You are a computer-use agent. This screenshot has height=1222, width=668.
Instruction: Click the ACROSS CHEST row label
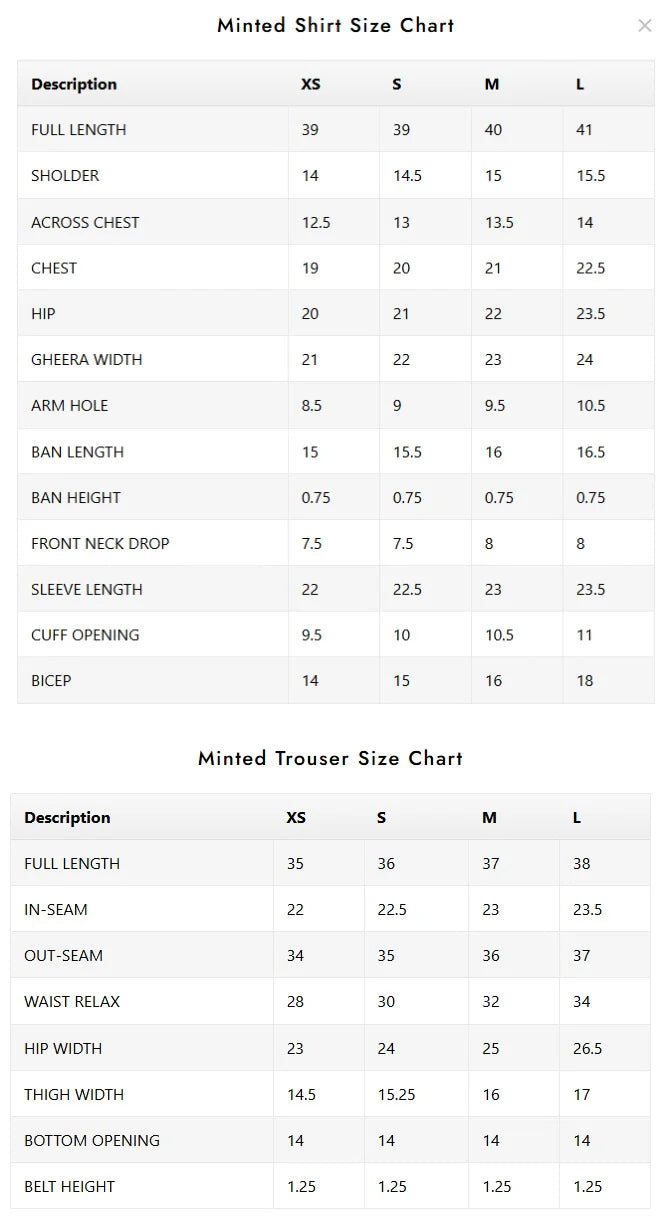[85, 222]
